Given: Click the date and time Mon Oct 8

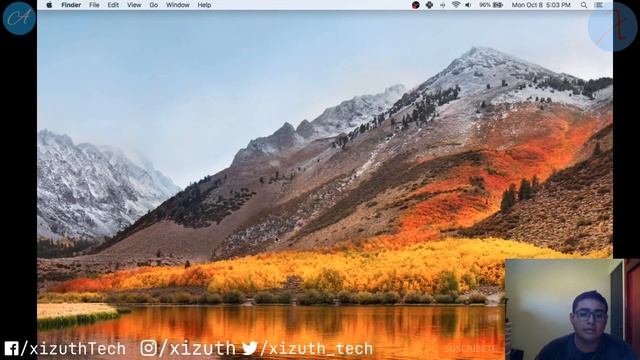Looking at the screenshot, I should 541,5.
